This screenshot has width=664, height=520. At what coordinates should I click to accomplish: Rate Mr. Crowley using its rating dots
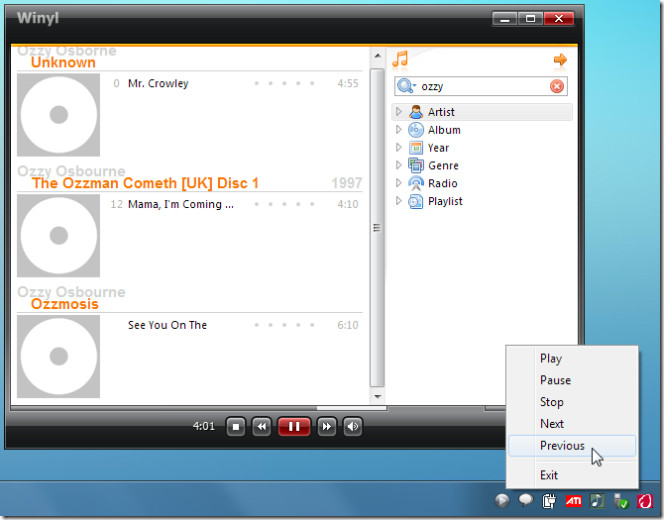284,83
